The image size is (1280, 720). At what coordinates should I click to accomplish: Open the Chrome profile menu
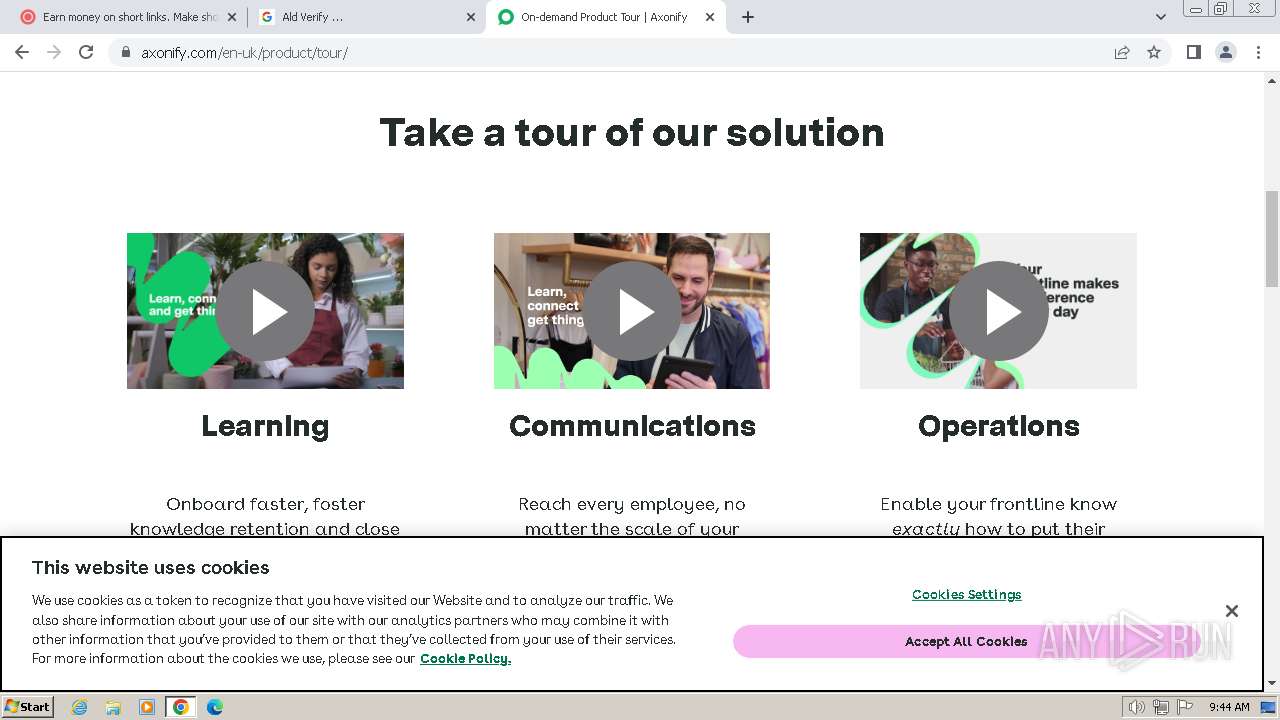[x=1226, y=52]
